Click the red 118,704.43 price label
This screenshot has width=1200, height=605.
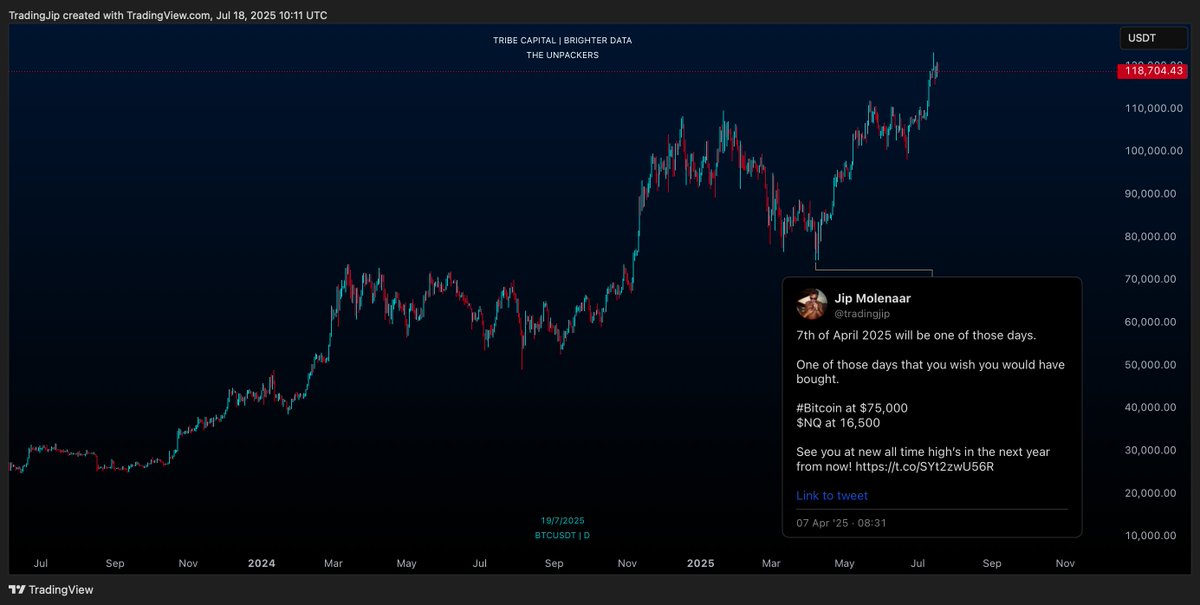pyautogui.click(x=1154, y=71)
